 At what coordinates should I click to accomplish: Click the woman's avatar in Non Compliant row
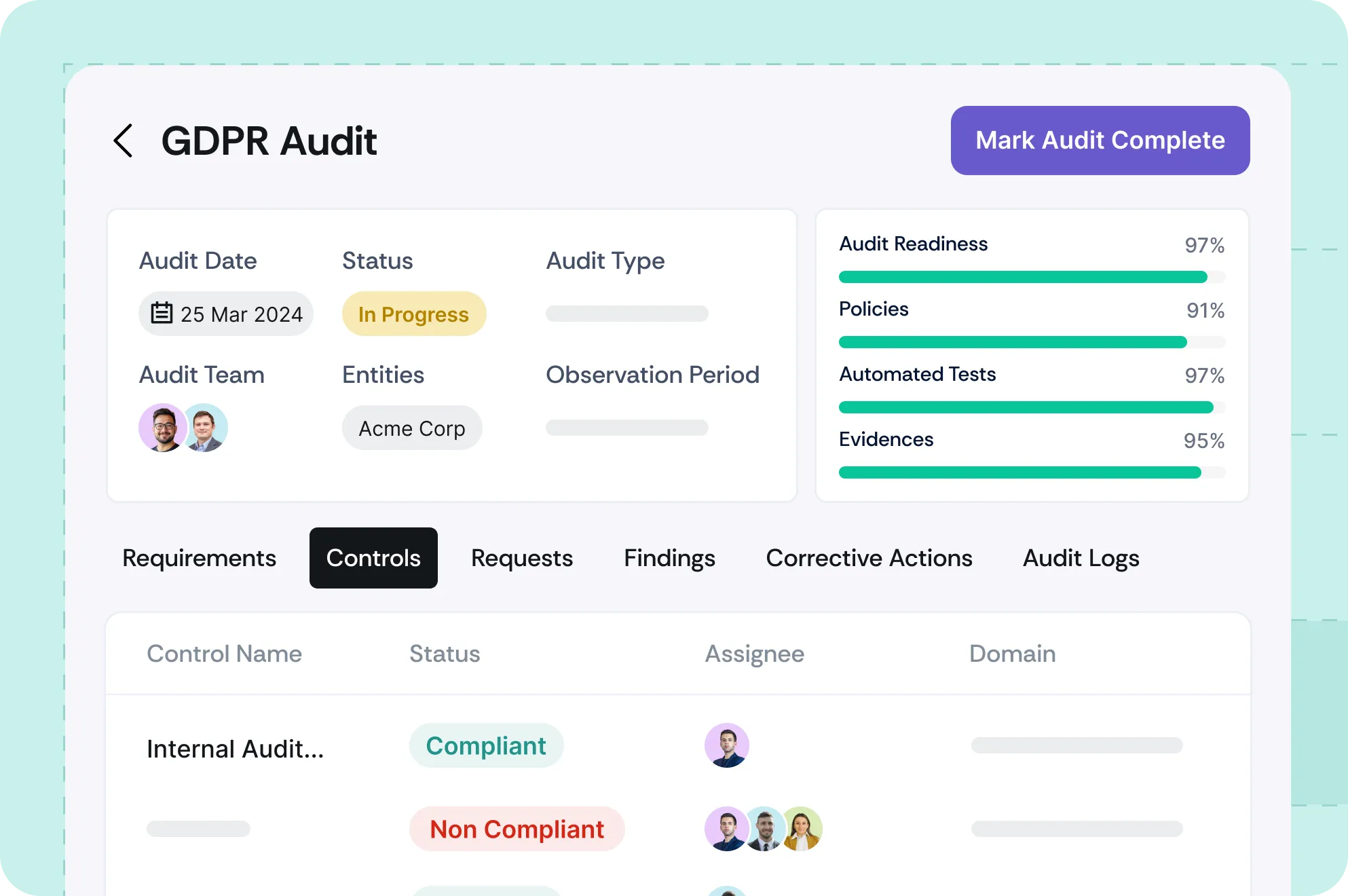click(803, 829)
